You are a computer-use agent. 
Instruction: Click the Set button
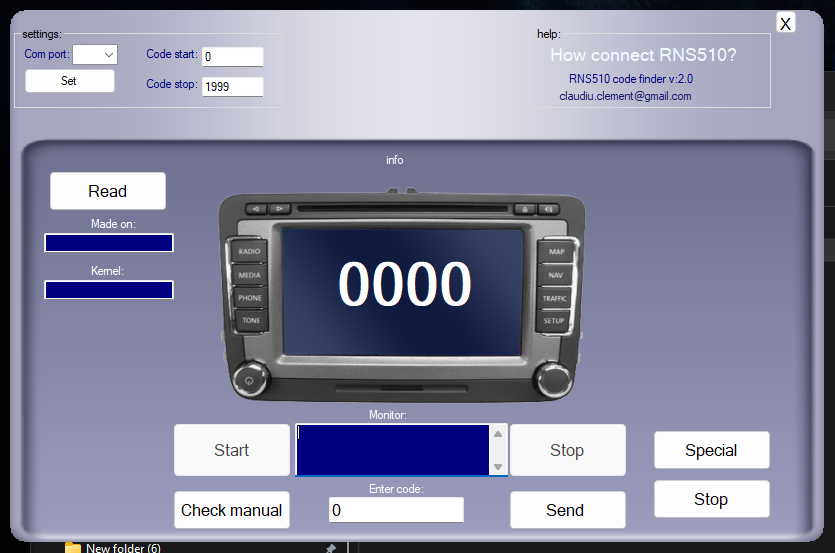coord(70,81)
